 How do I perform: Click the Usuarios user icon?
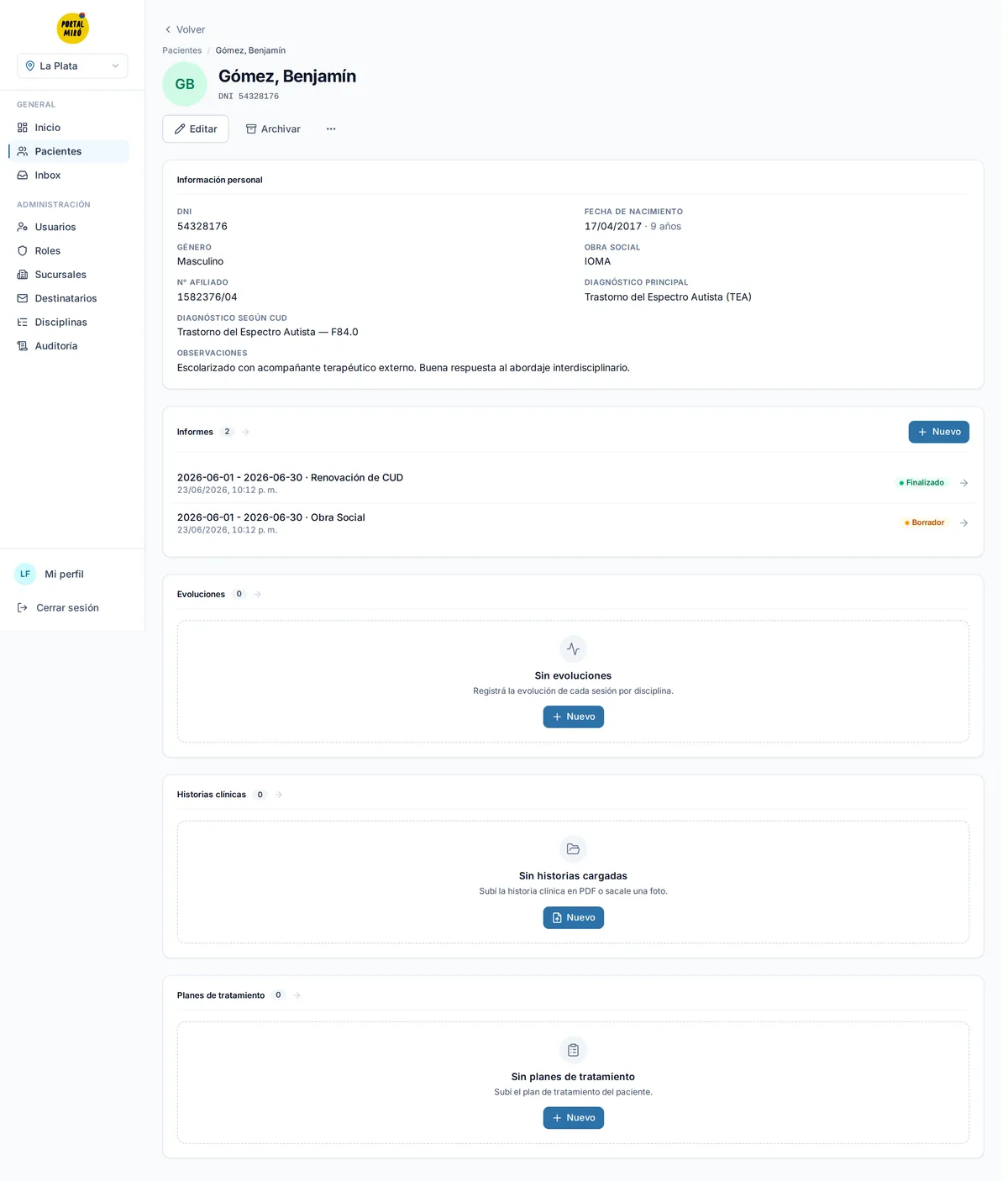(23, 227)
